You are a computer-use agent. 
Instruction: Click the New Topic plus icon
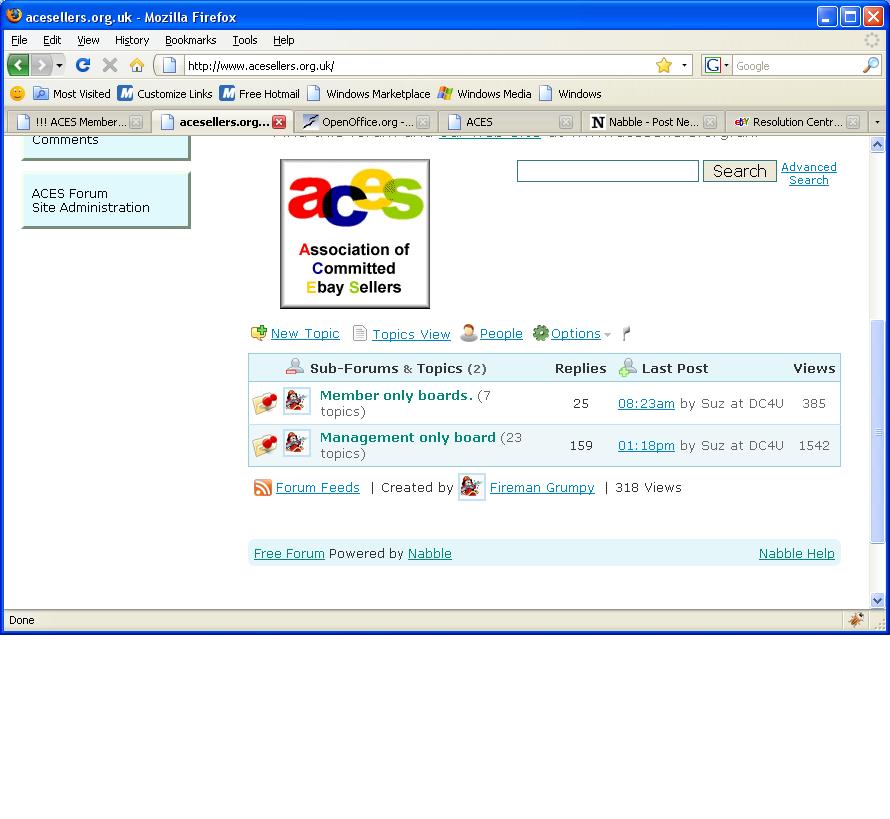point(258,334)
